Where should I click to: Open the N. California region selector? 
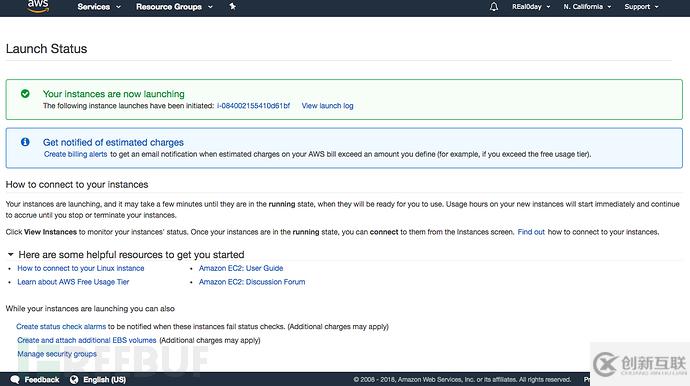[587, 7]
